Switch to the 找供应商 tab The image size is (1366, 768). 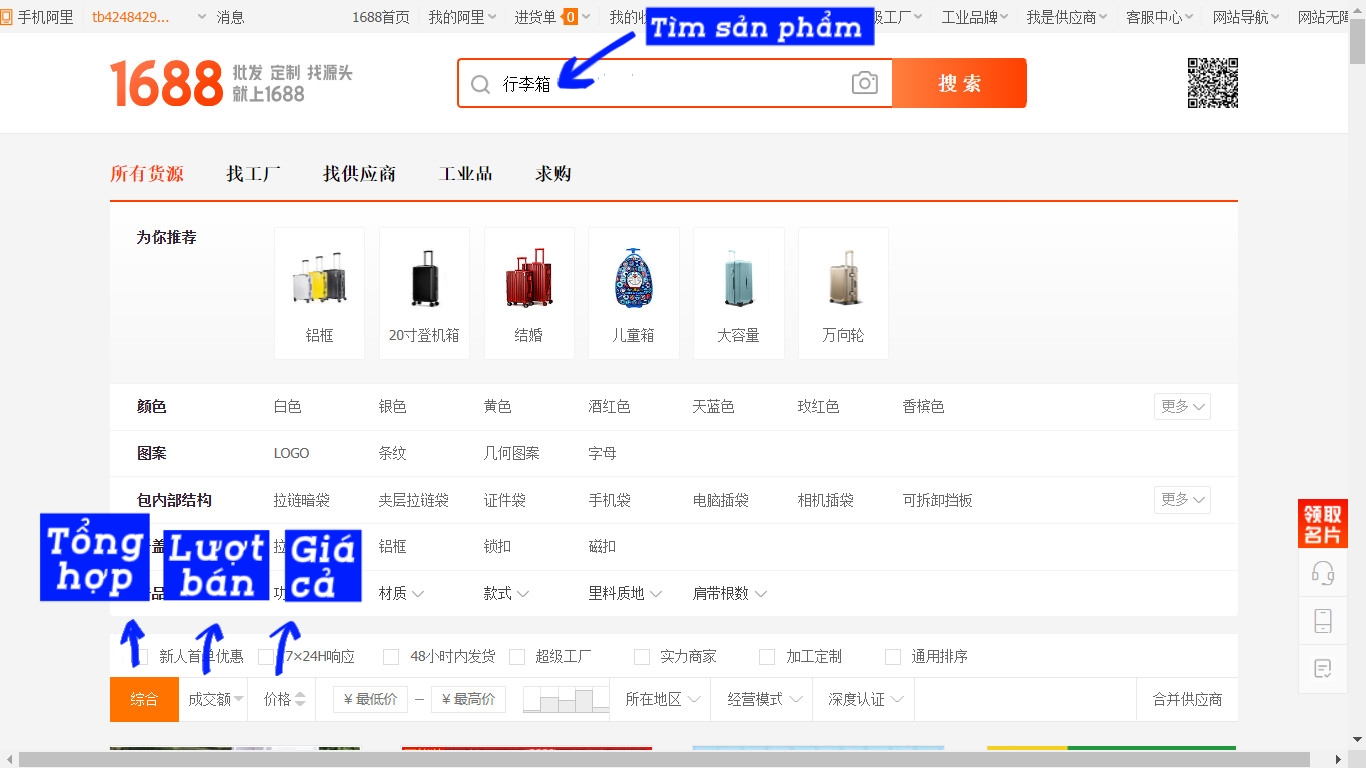point(359,174)
